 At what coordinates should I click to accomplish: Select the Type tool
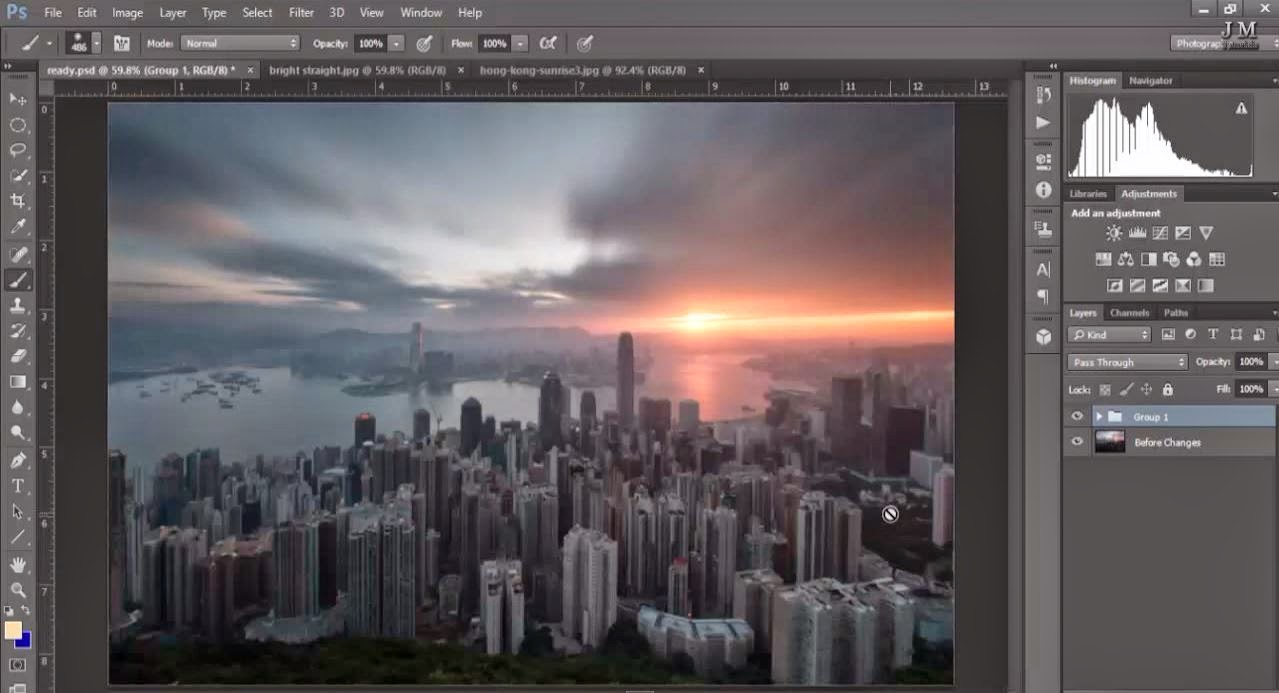pos(17,486)
